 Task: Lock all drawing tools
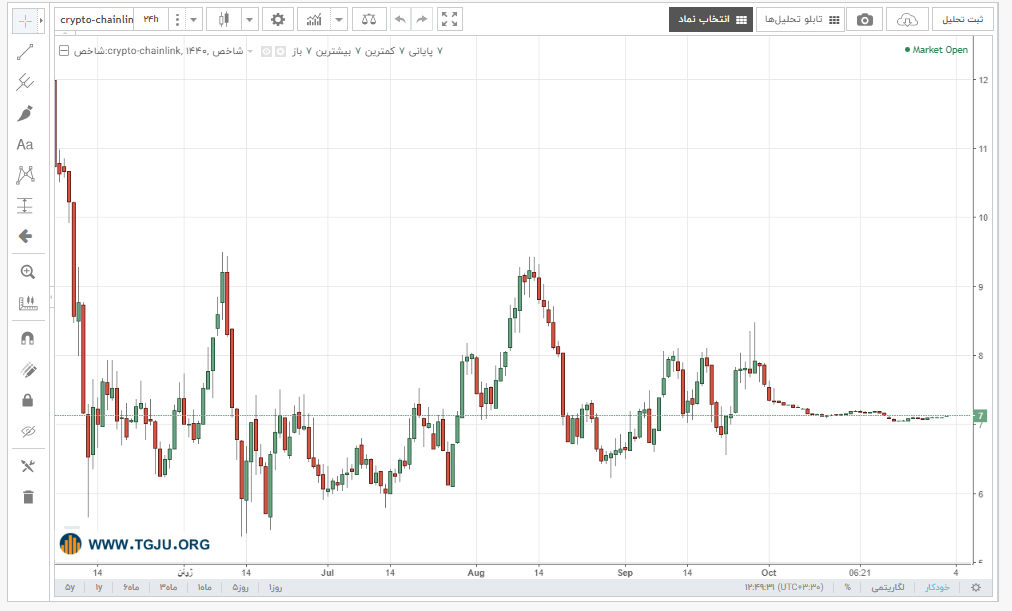[28, 401]
